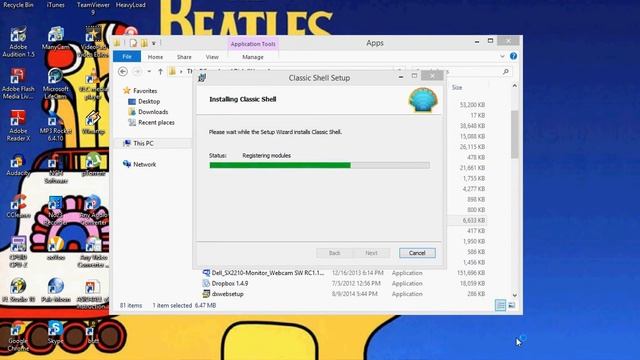640x360 pixels.
Task: Open CPUID CPU-Z desktop shortcut
Action: (18, 252)
